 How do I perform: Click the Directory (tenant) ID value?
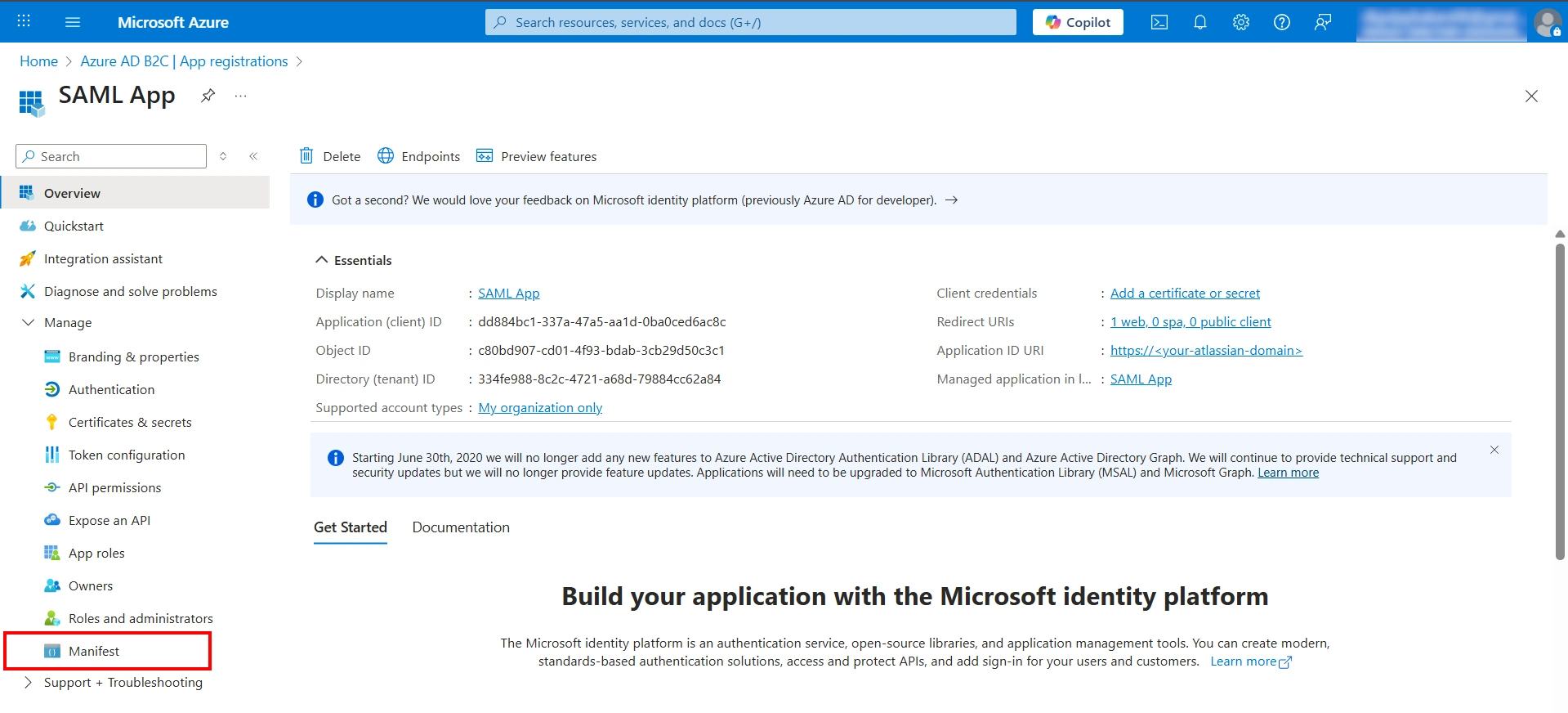click(600, 379)
